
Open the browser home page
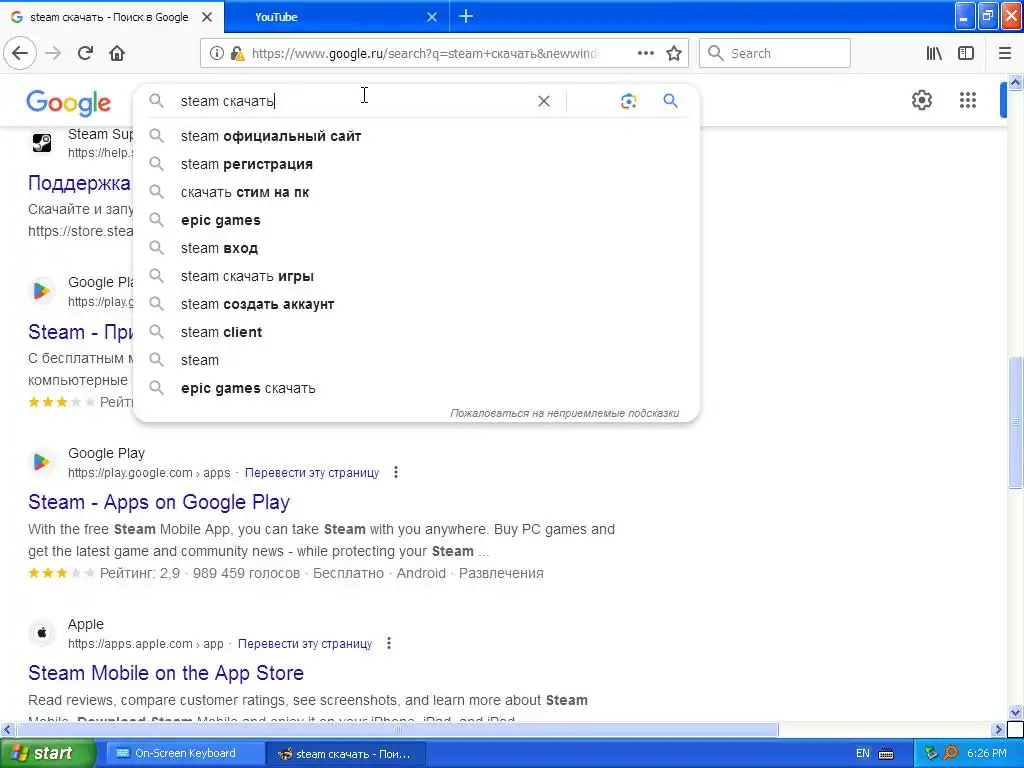(117, 53)
